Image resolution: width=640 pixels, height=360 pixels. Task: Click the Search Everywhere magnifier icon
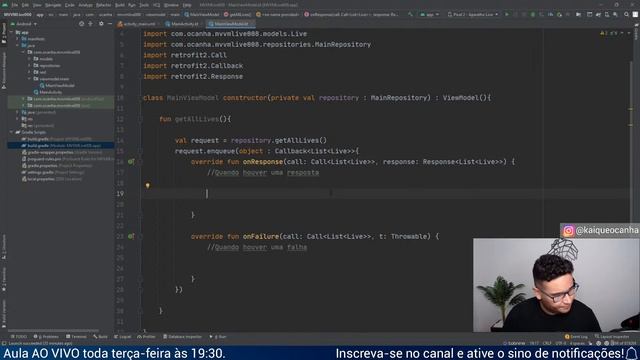point(626,15)
